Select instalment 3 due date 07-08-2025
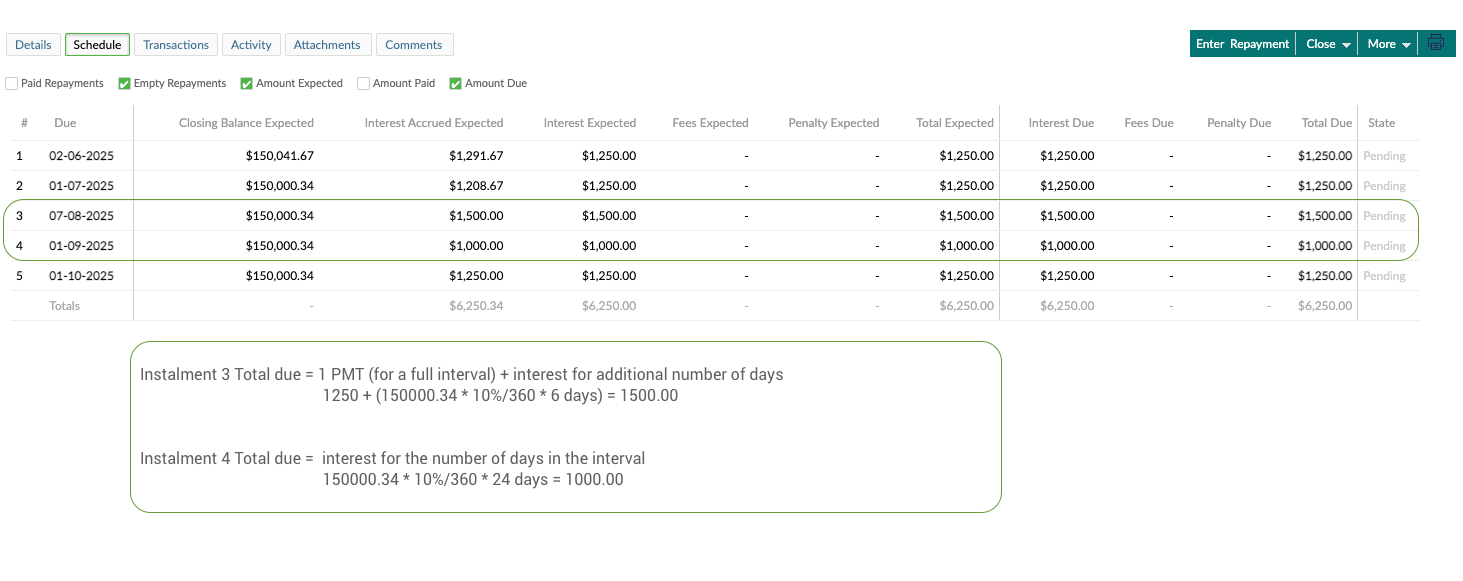The height and width of the screenshot is (581, 1463). 83,216
